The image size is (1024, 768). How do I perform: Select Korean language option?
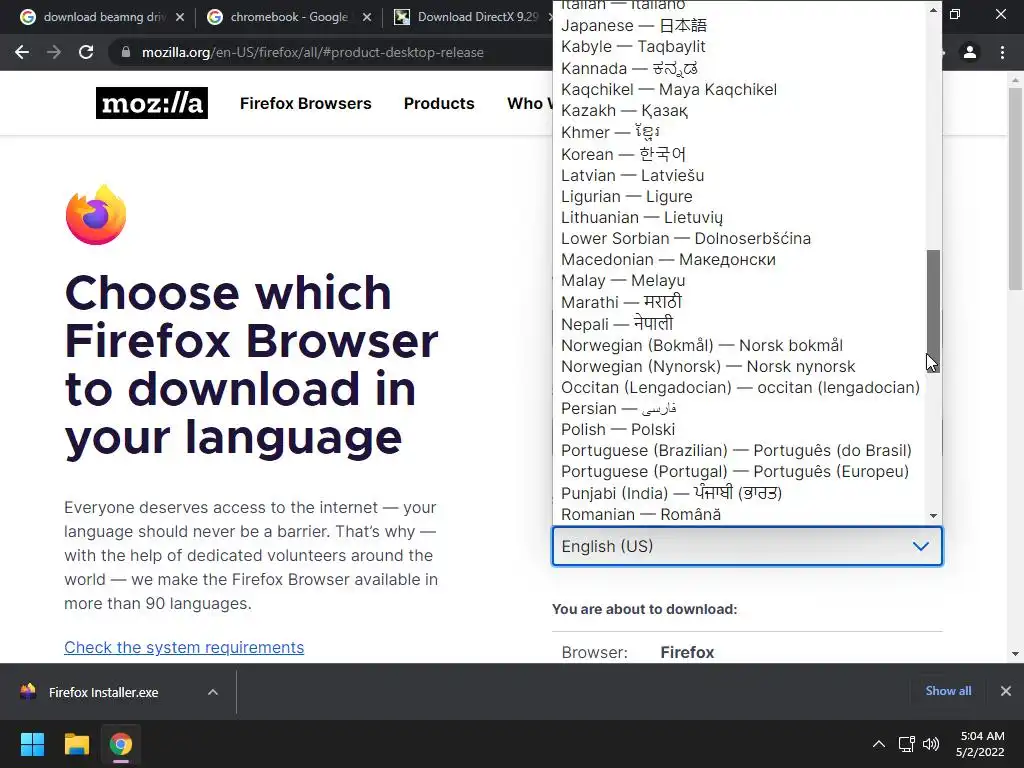tap(739, 154)
